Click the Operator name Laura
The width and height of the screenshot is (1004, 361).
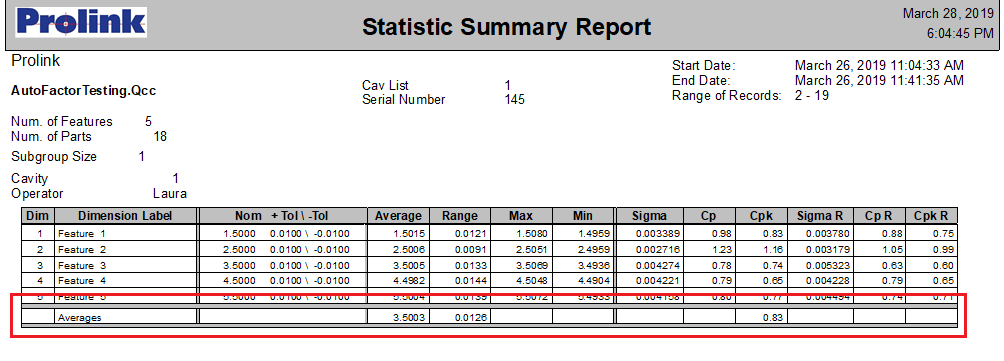click(170, 193)
